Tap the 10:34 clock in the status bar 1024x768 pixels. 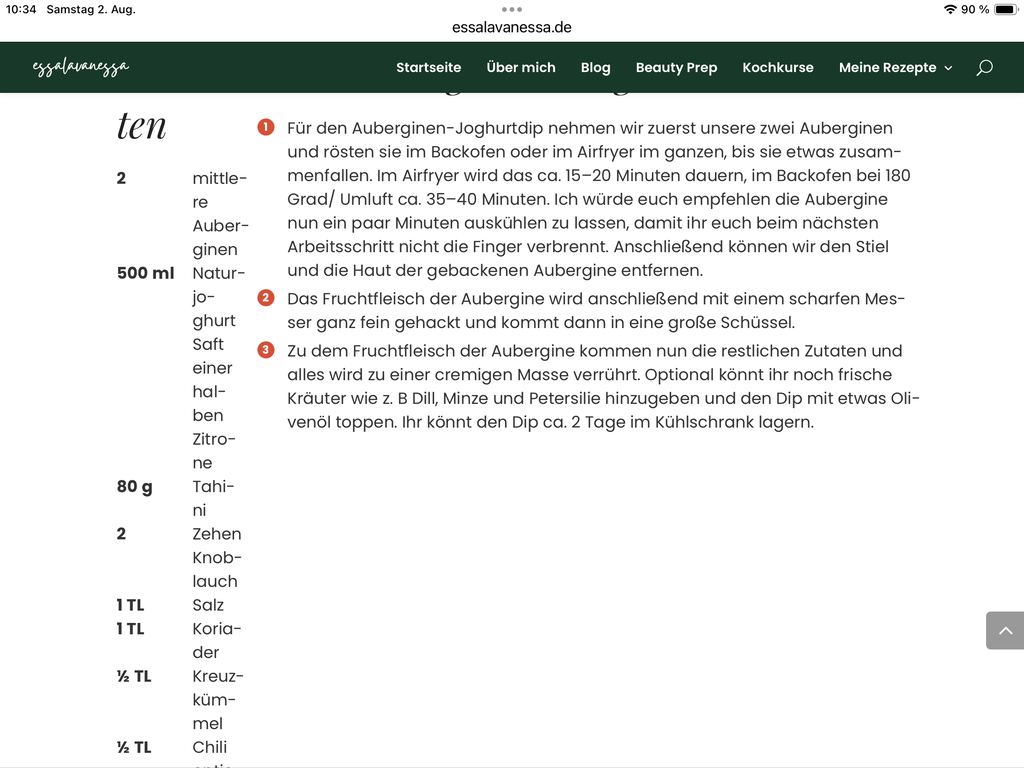click(21, 9)
